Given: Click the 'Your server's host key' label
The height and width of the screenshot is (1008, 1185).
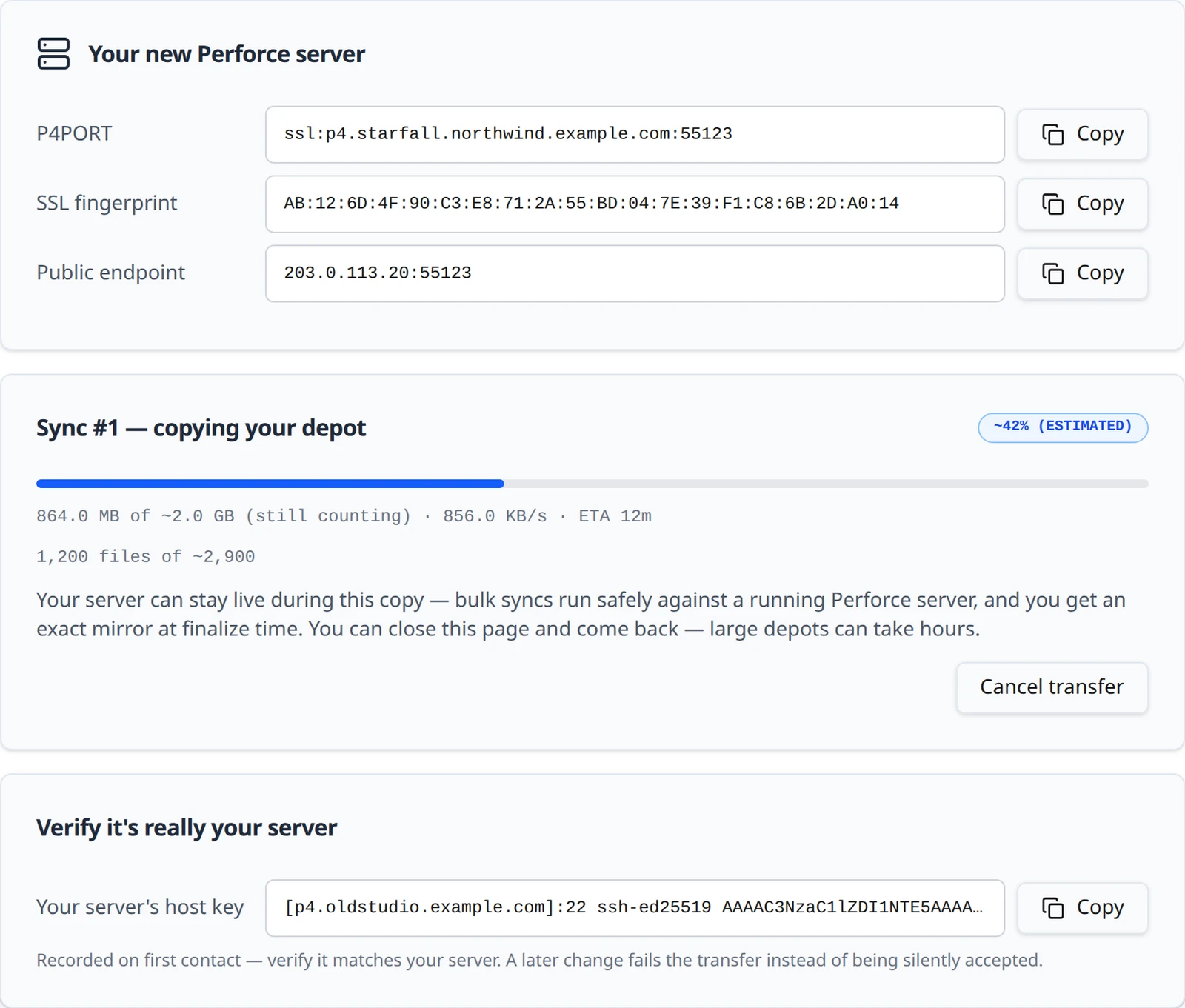Looking at the screenshot, I should 140,907.
